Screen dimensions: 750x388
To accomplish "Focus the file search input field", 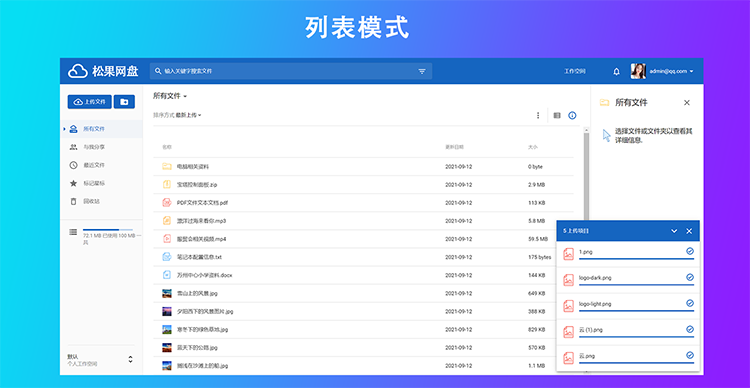I will [291, 71].
